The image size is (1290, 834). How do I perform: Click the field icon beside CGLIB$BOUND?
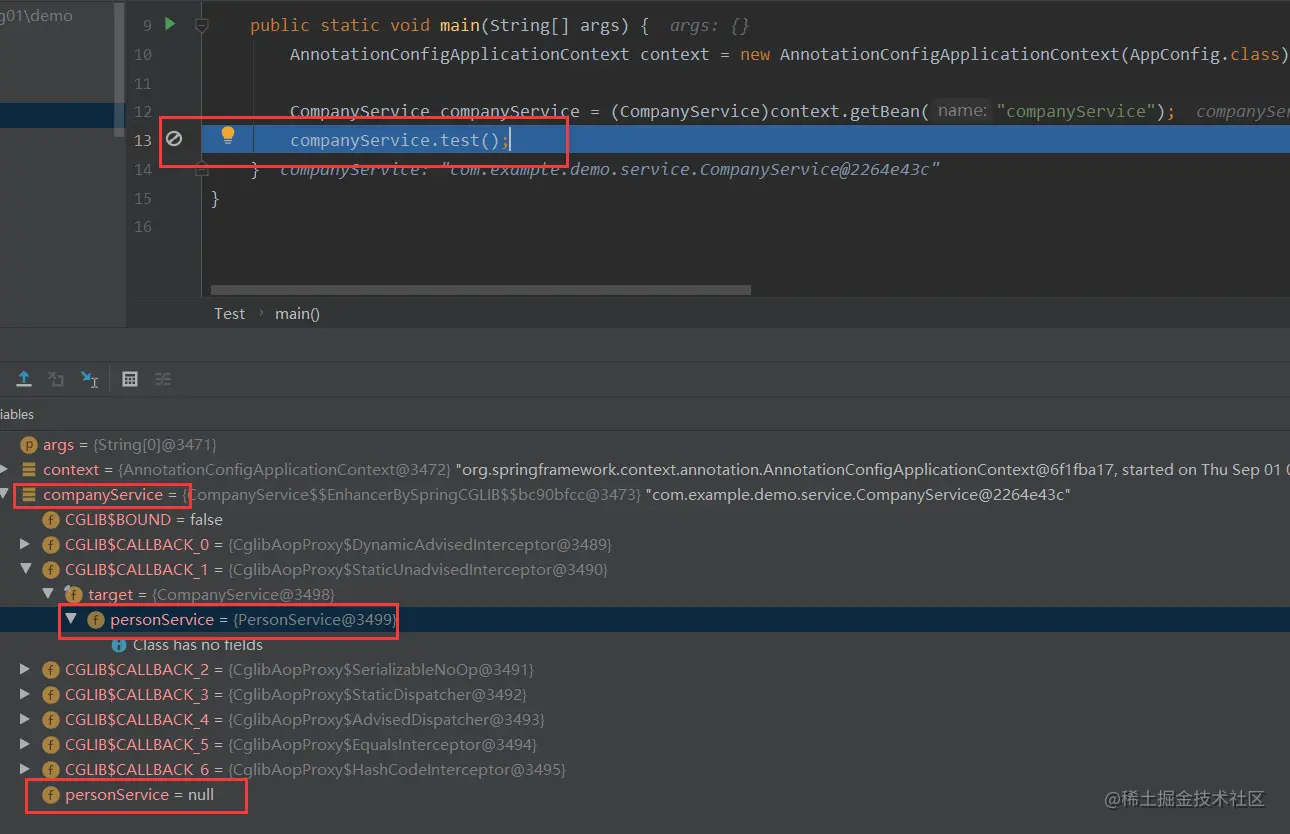pyautogui.click(x=51, y=520)
